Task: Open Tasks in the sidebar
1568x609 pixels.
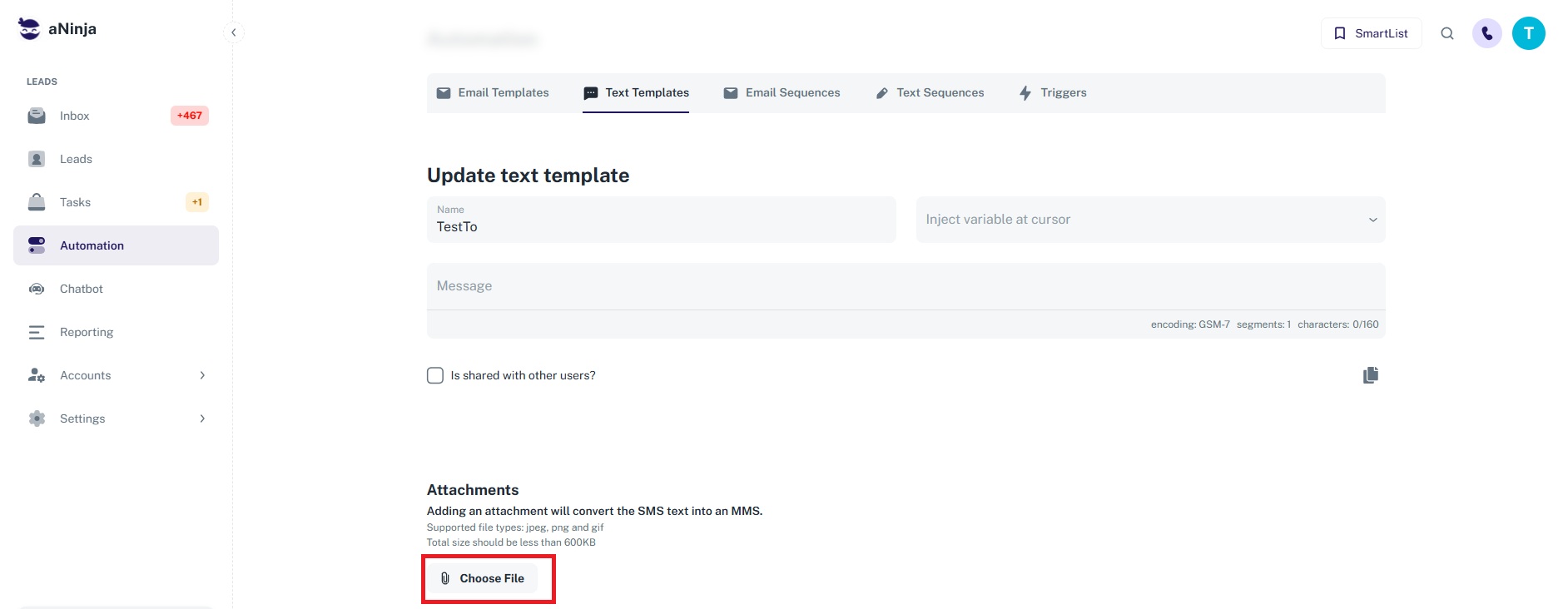Action: (75, 202)
